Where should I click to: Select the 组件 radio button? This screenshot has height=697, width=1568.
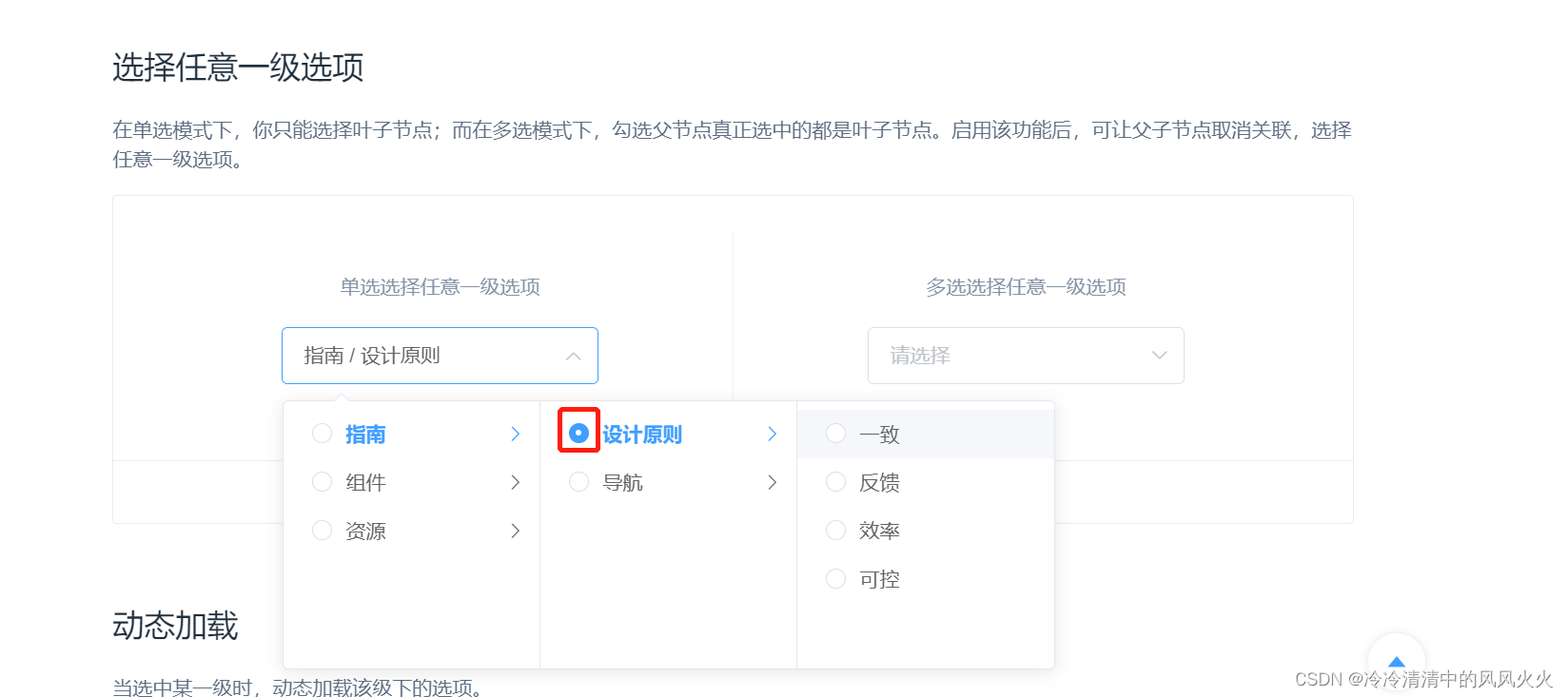click(x=323, y=482)
